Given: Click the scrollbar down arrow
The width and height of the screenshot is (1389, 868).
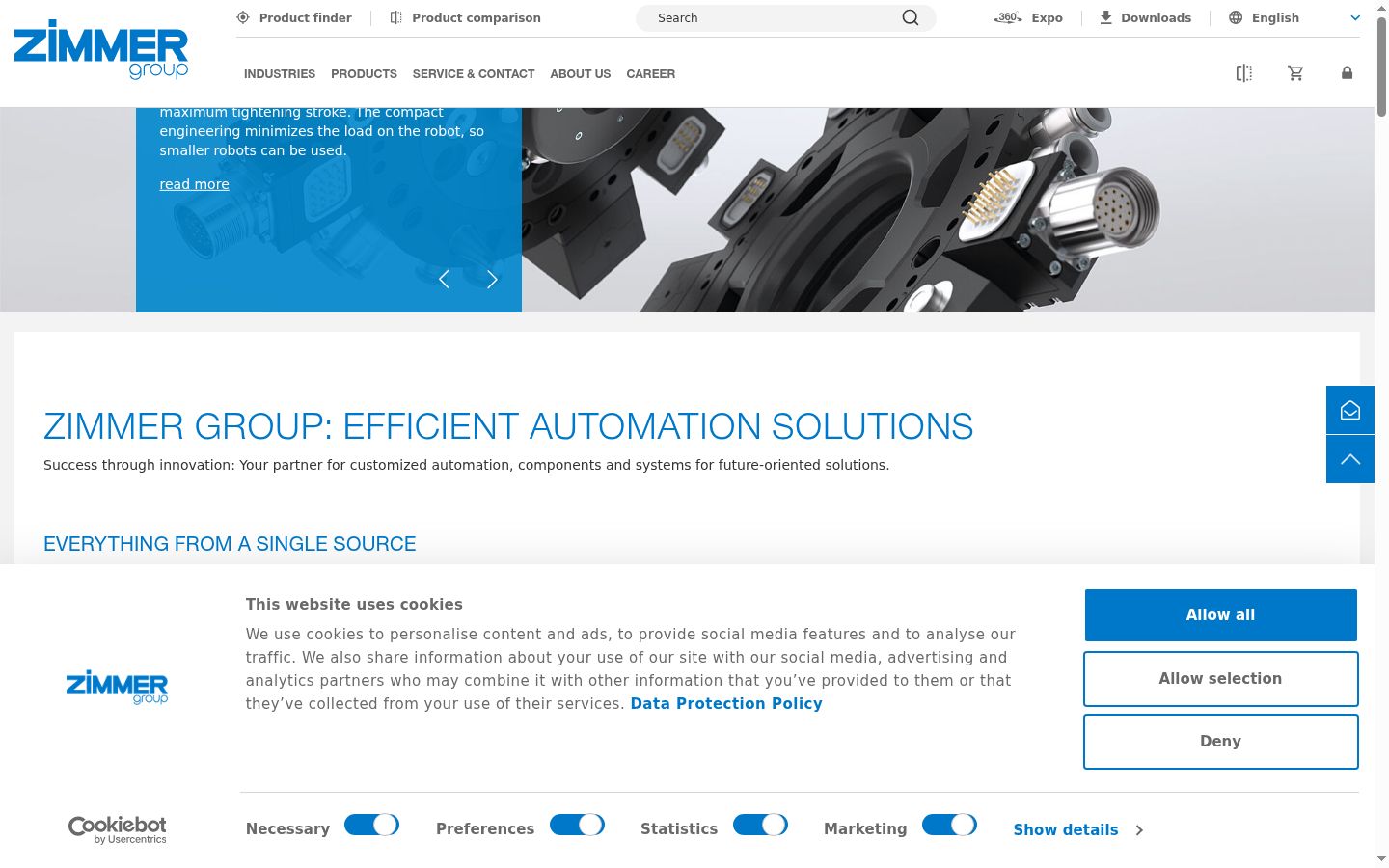Looking at the screenshot, I should point(1381,859).
